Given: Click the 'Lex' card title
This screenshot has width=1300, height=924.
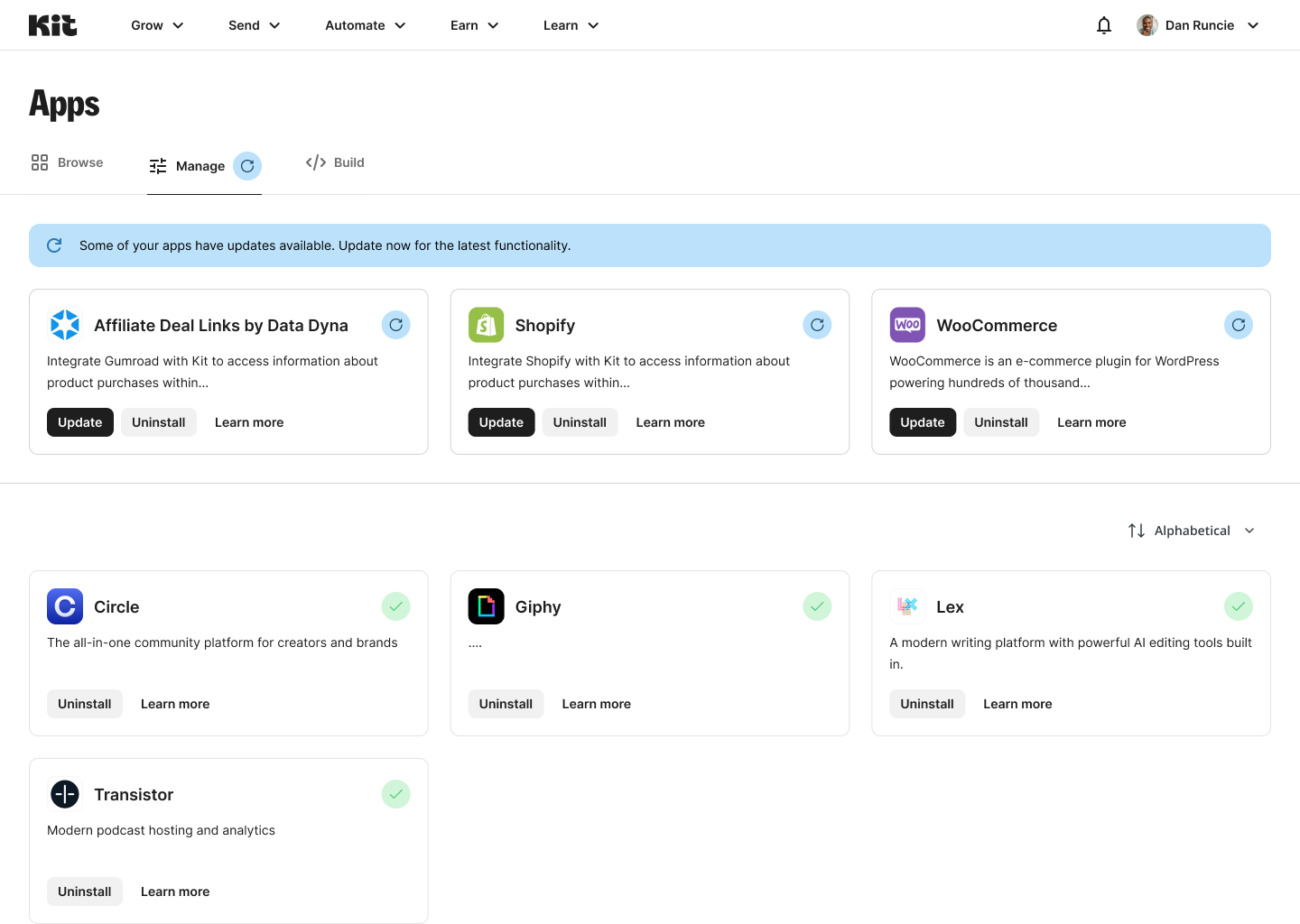Looking at the screenshot, I should pos(950,606).
